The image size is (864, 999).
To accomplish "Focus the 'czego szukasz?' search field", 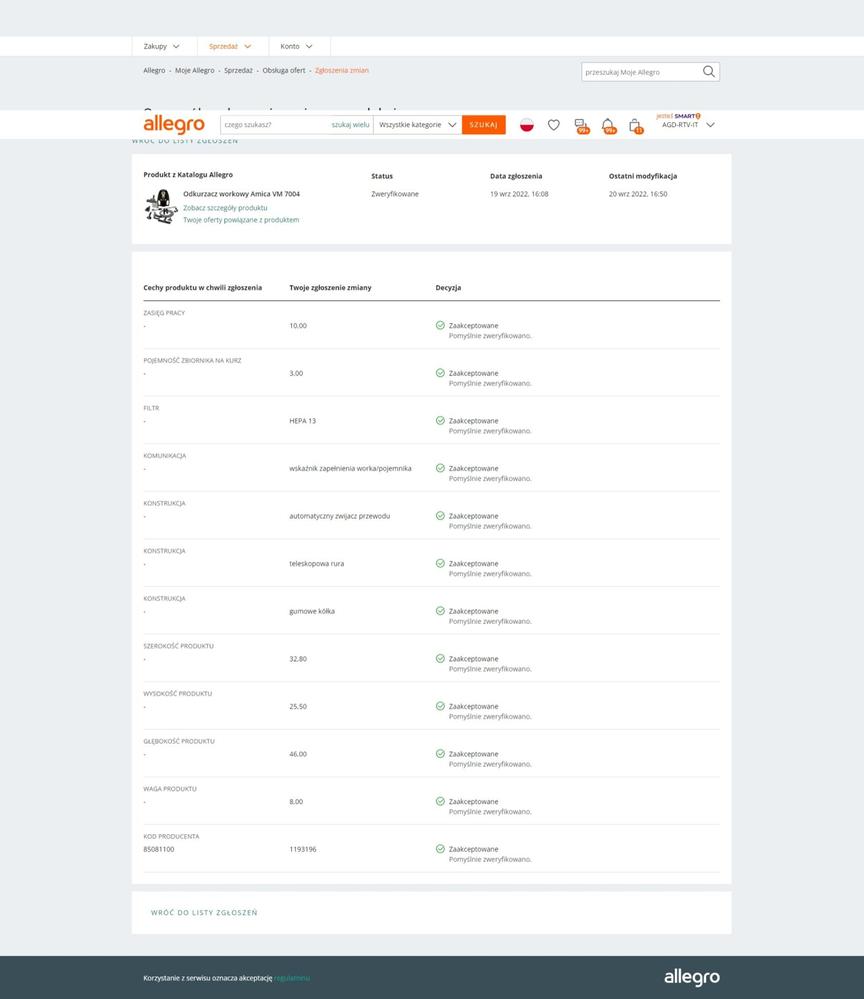I will (x=275, y=125).
